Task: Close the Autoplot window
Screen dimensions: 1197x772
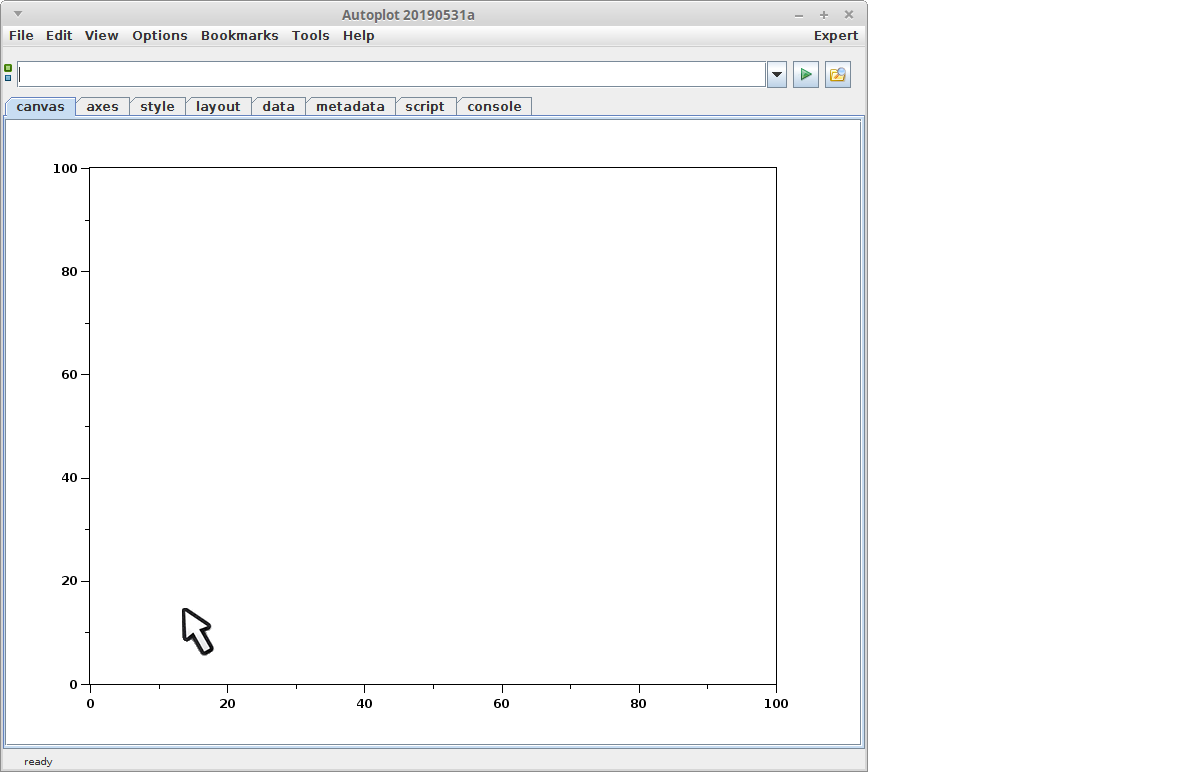Action: tap(849, 15)
